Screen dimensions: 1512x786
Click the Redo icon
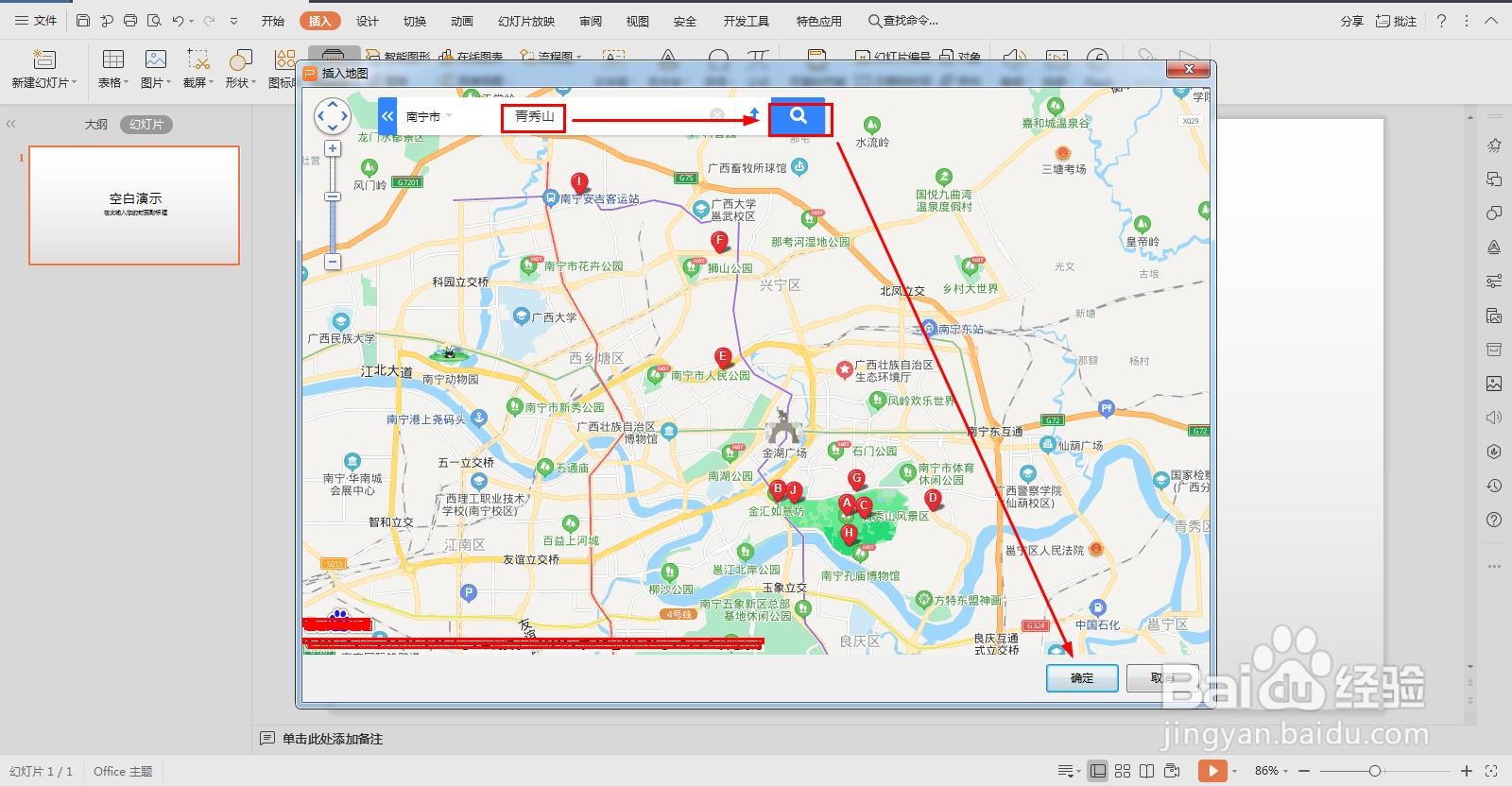click(x=210, y=20)
